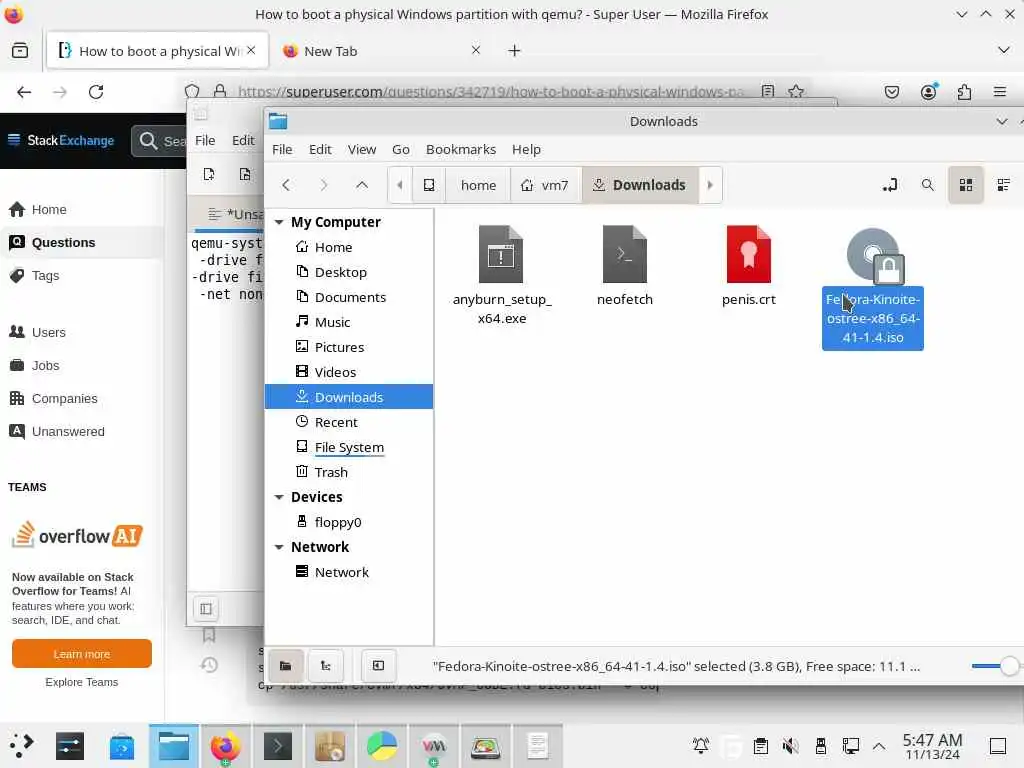Toggle location entry mode in file manager

click(889, 185)
